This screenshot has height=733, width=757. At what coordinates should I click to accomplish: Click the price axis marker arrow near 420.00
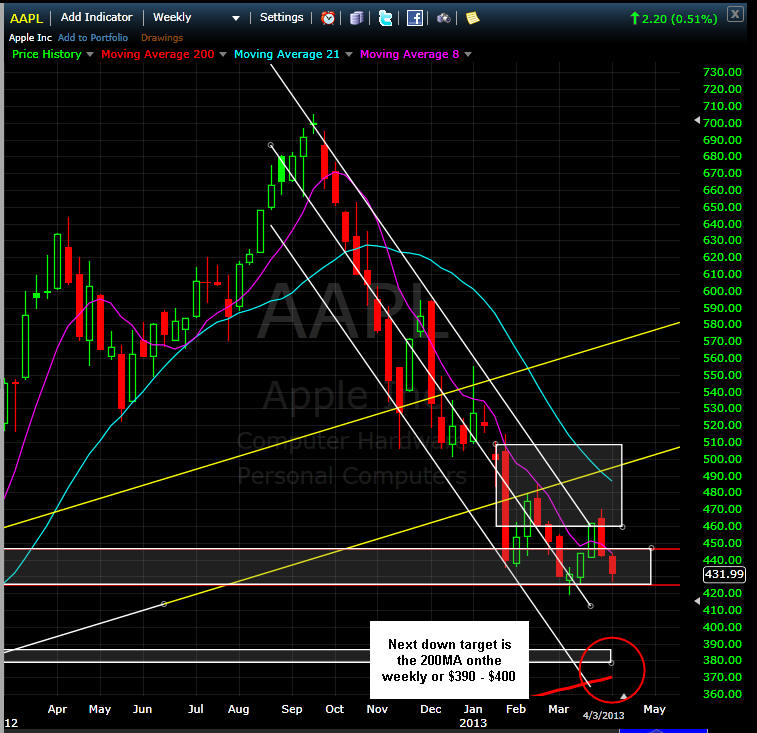click(697, 601)
